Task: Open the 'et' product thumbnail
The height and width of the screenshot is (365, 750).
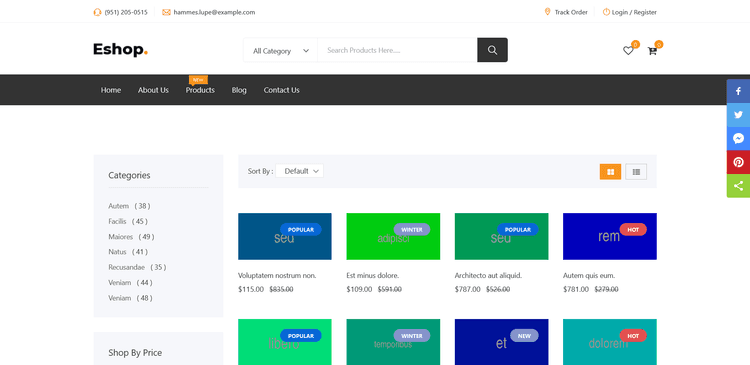Action: pyautogui.click(x=501, y=342)
